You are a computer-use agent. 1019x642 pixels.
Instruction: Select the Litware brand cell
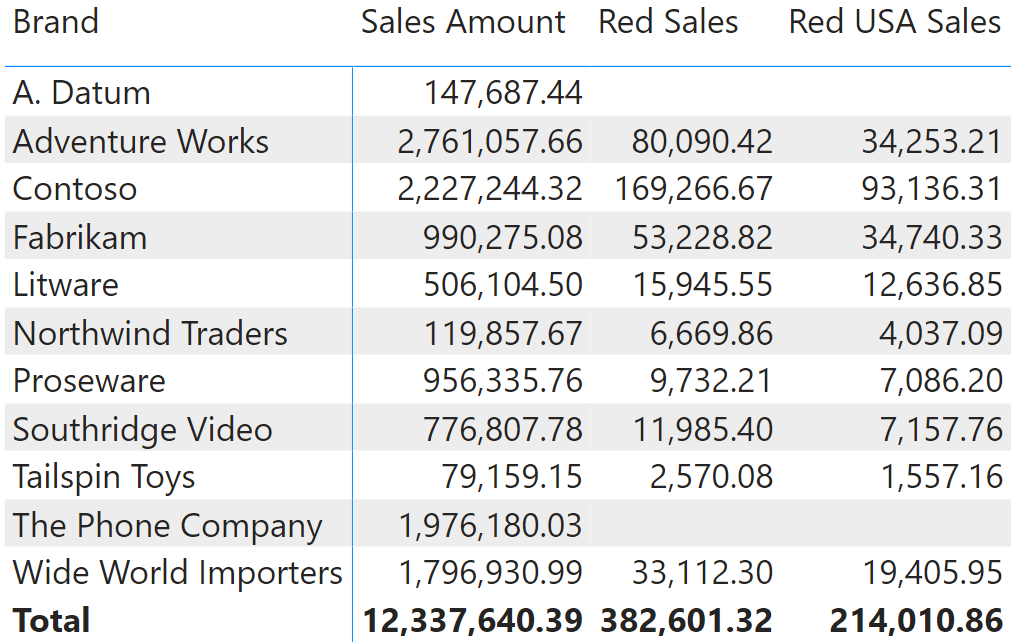pyautogui.click(x=66, y=285)
